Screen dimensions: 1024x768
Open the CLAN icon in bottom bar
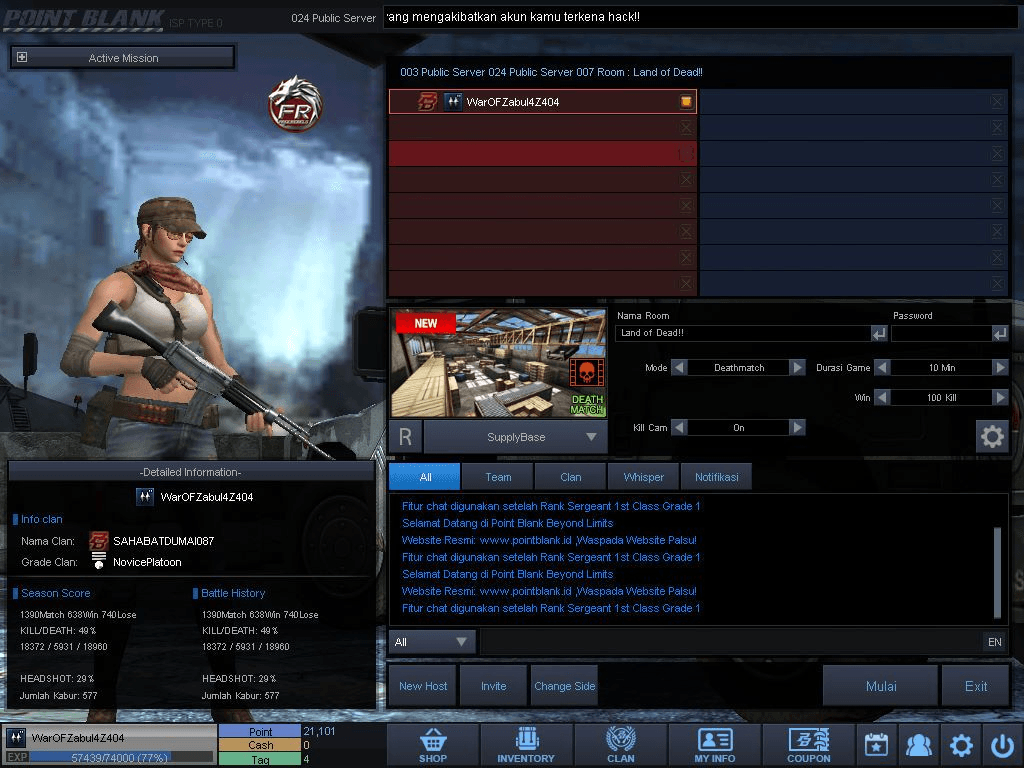coord(620,745)
